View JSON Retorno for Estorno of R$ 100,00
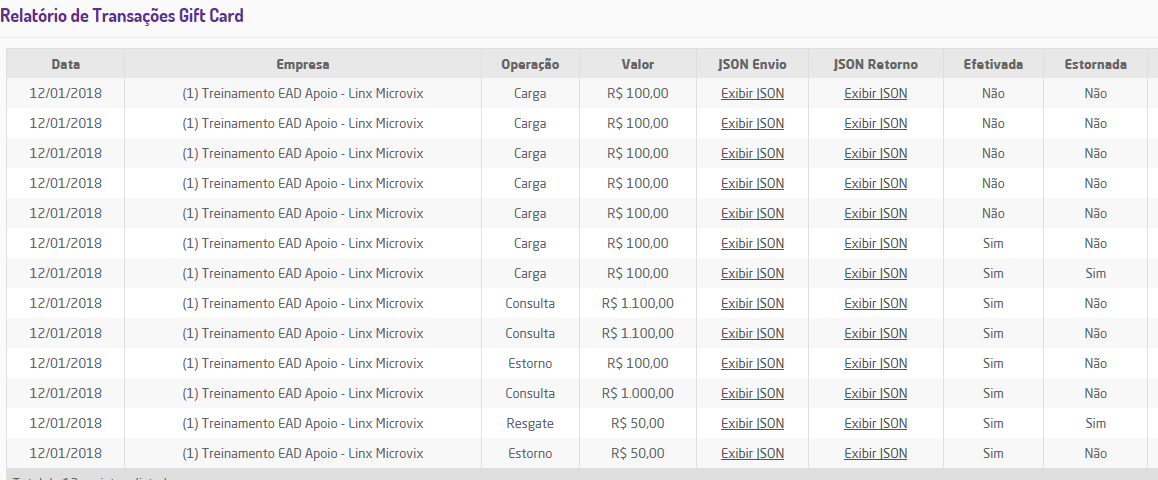1158x480 pixels. [x=875, y=364]
